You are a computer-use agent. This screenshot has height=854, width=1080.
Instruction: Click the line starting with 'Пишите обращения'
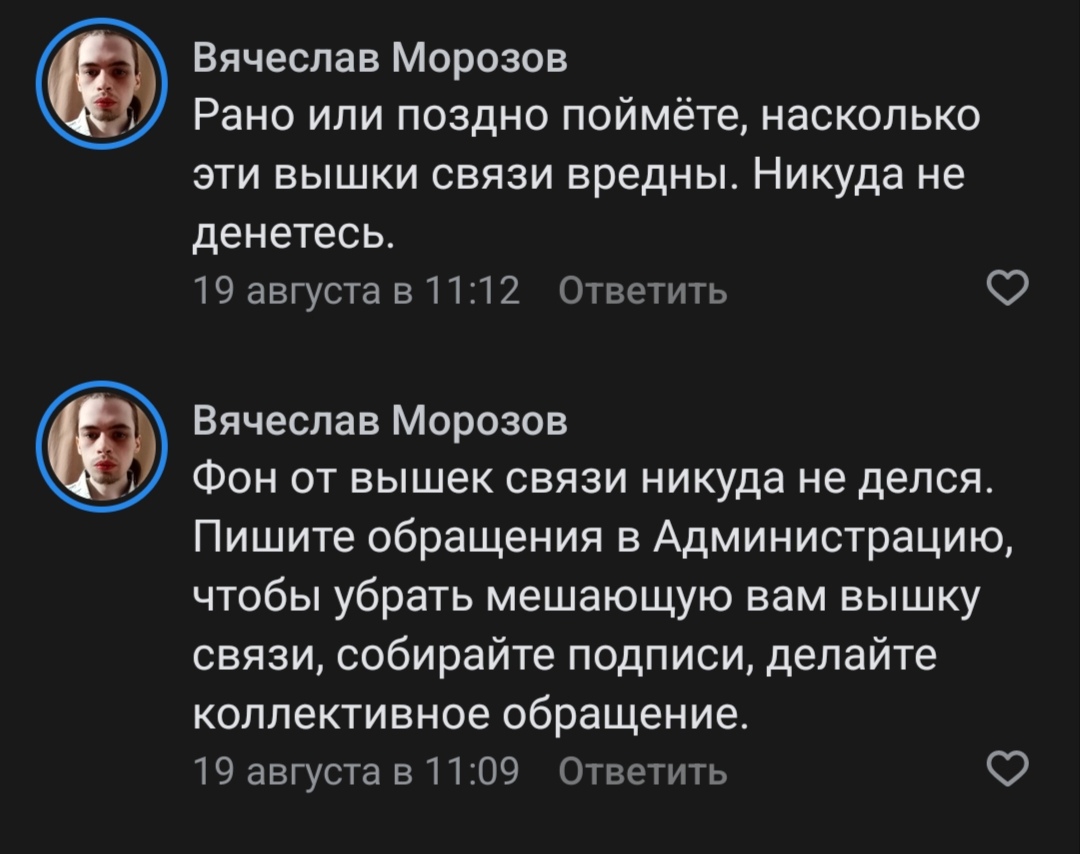pos(602,540)
